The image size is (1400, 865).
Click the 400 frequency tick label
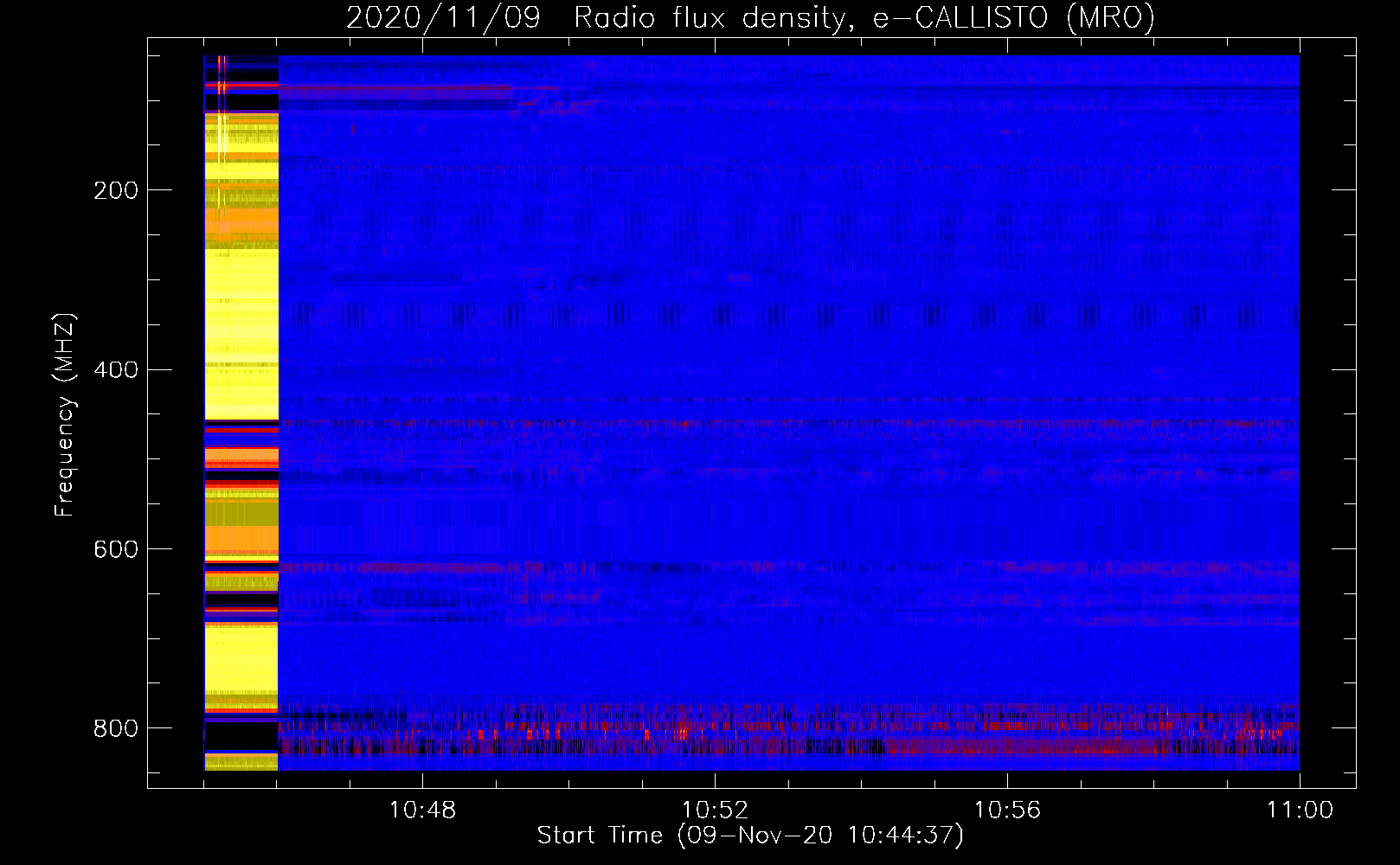pos(116,370)
